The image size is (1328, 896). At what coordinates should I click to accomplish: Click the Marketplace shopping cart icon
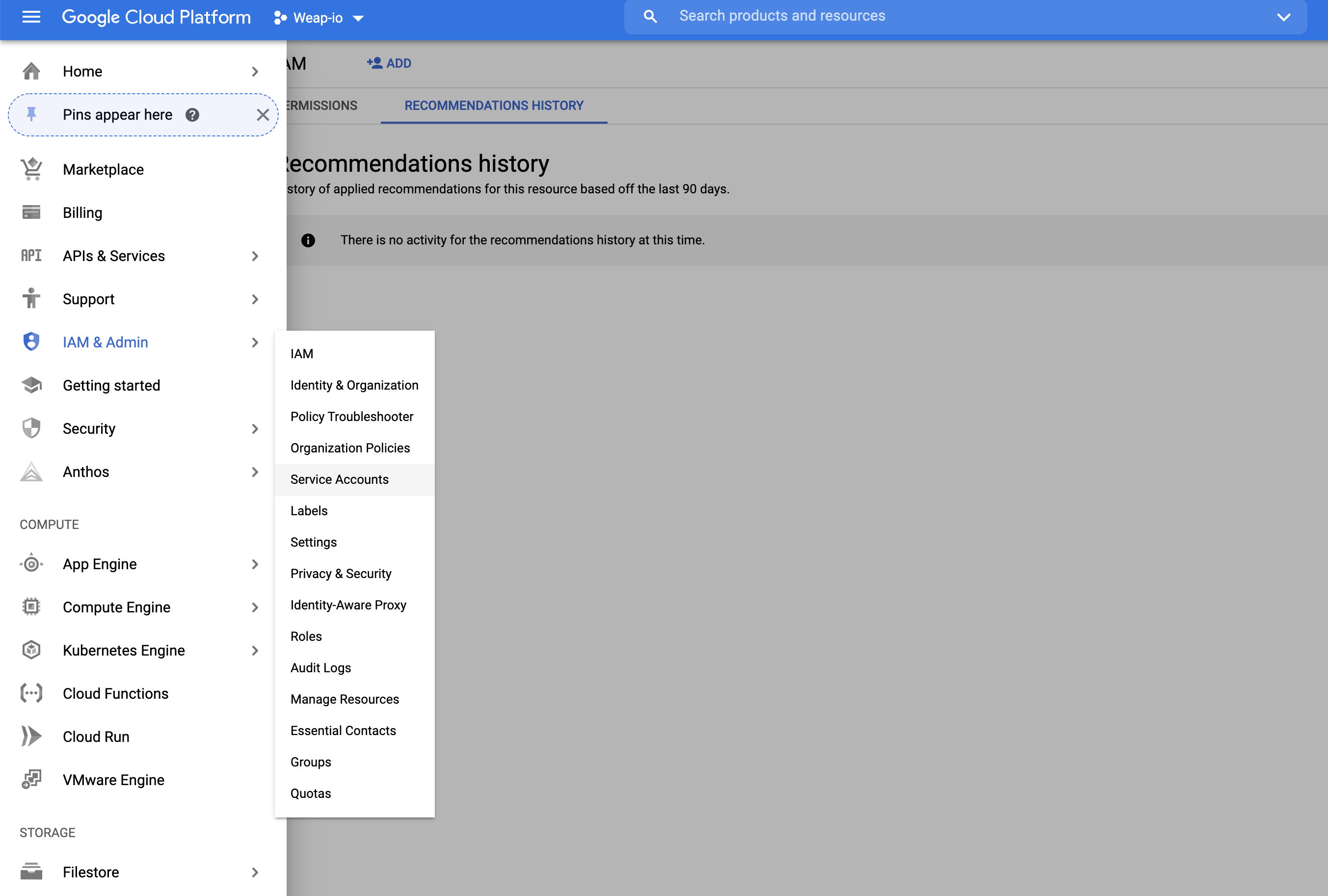coord(31,169)
